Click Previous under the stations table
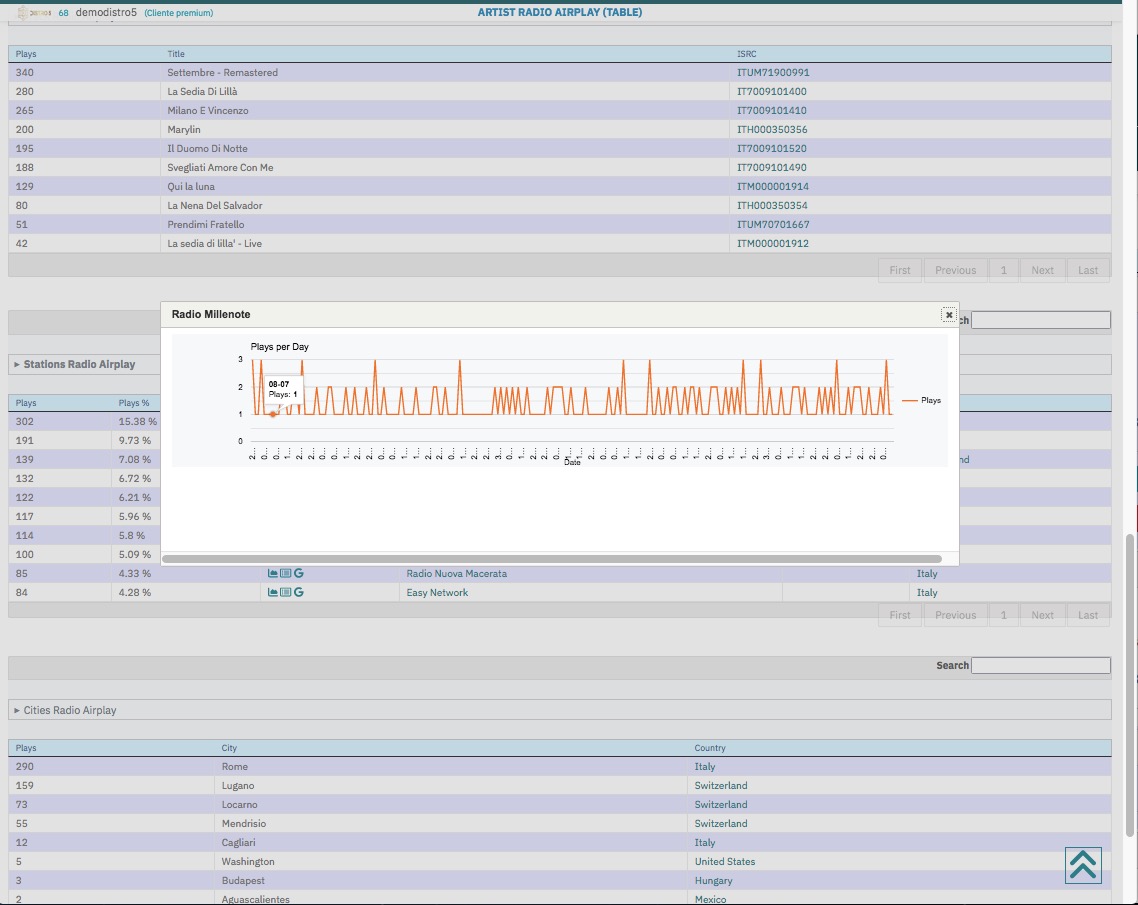The image size is (1138, 905). 955,615
